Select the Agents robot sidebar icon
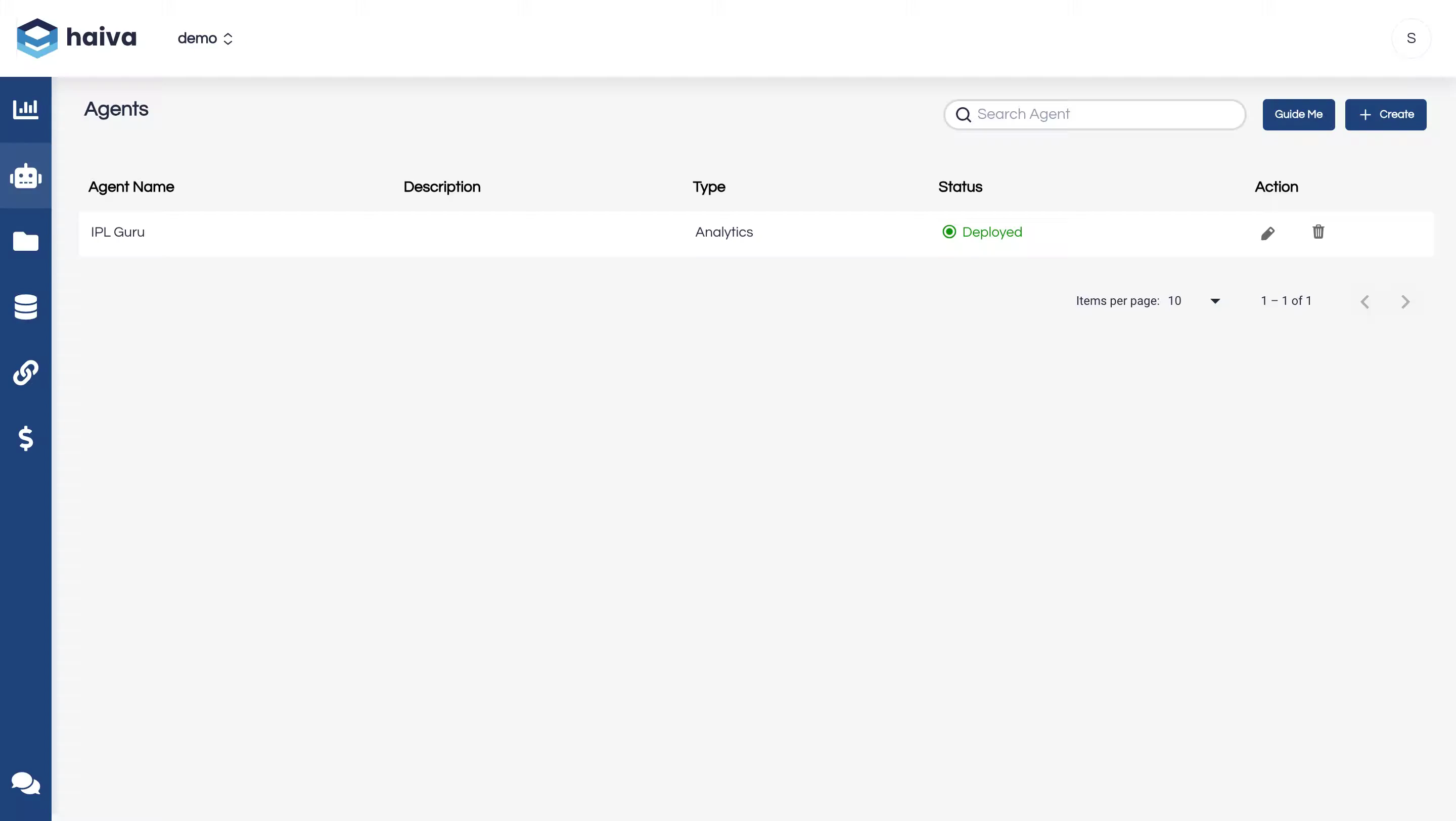Viewport: 1456px width, 821px height. click(25, 176)
